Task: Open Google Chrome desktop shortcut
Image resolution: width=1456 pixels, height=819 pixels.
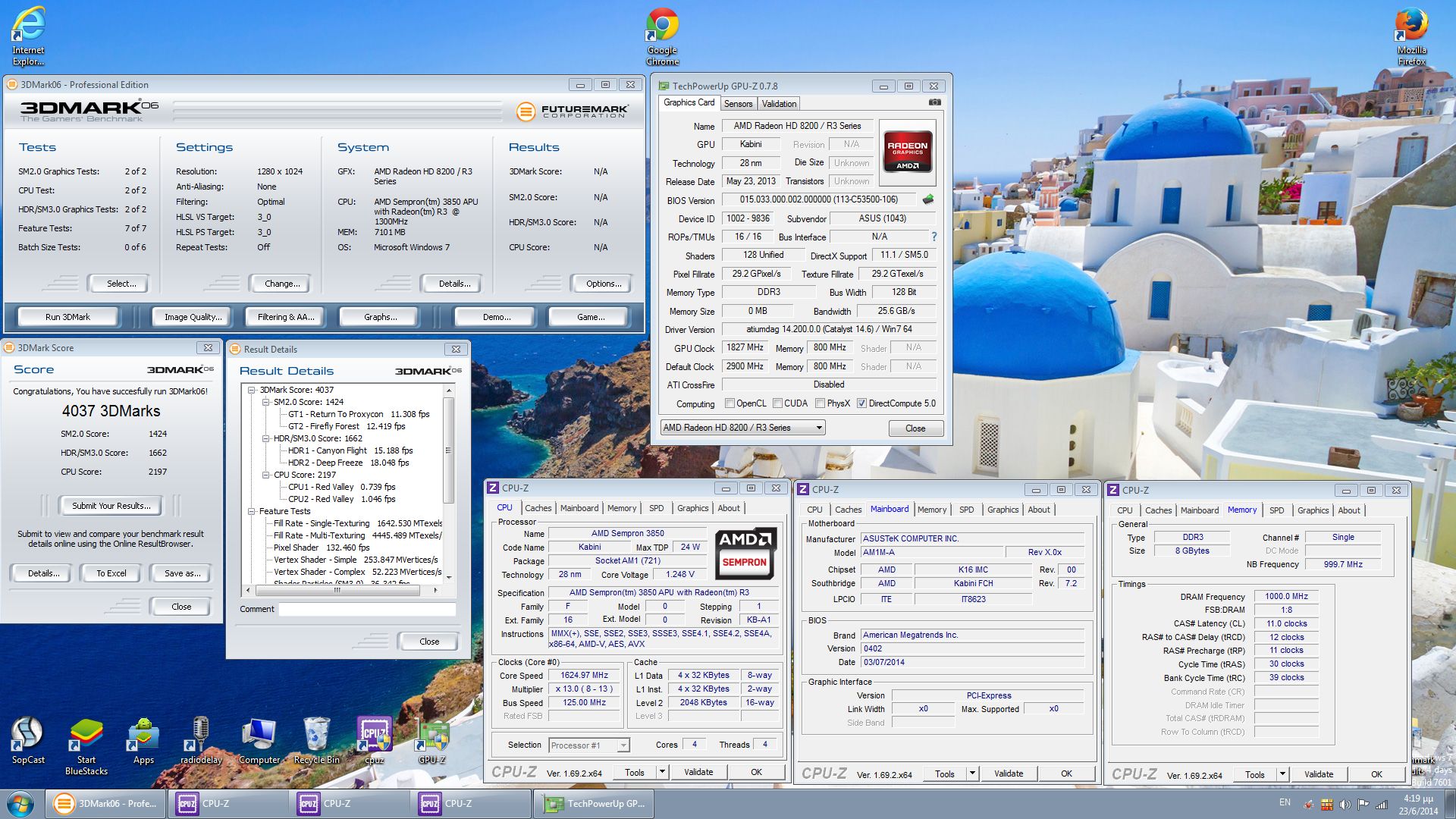Action: click(x=662, y=36)
